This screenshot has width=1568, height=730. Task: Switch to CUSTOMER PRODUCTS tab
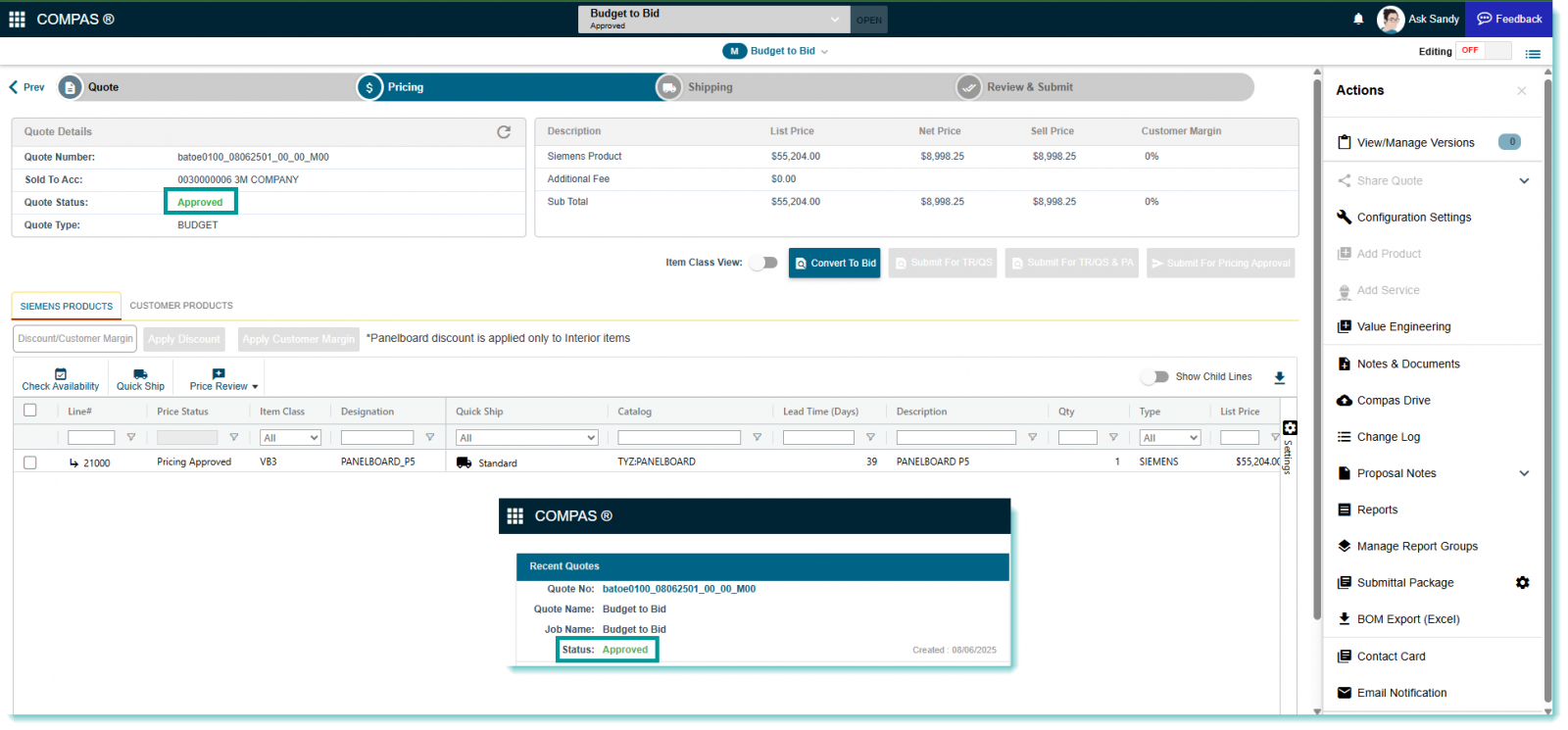pos(181,306)
